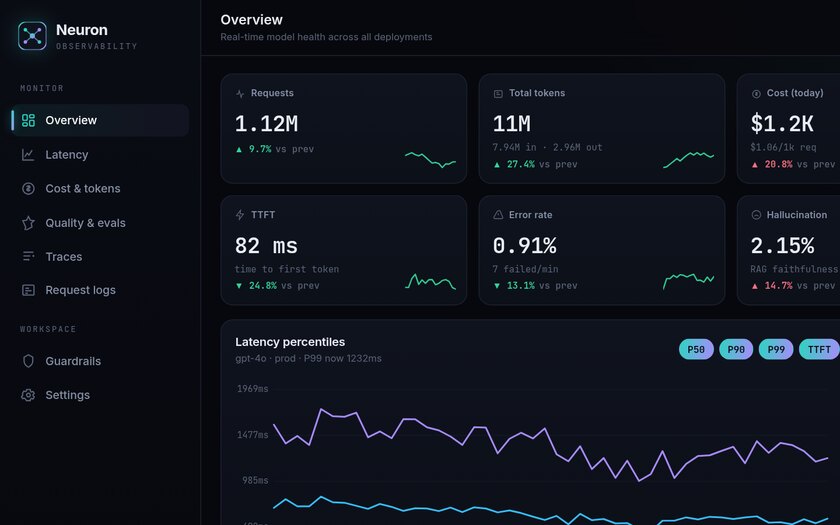Screen dimensions: 840x525
Task: Click 'gpt-4o · prod · P99 now 1232ms' subtitle
Action: pyautogui.click(x=309, y=358)
